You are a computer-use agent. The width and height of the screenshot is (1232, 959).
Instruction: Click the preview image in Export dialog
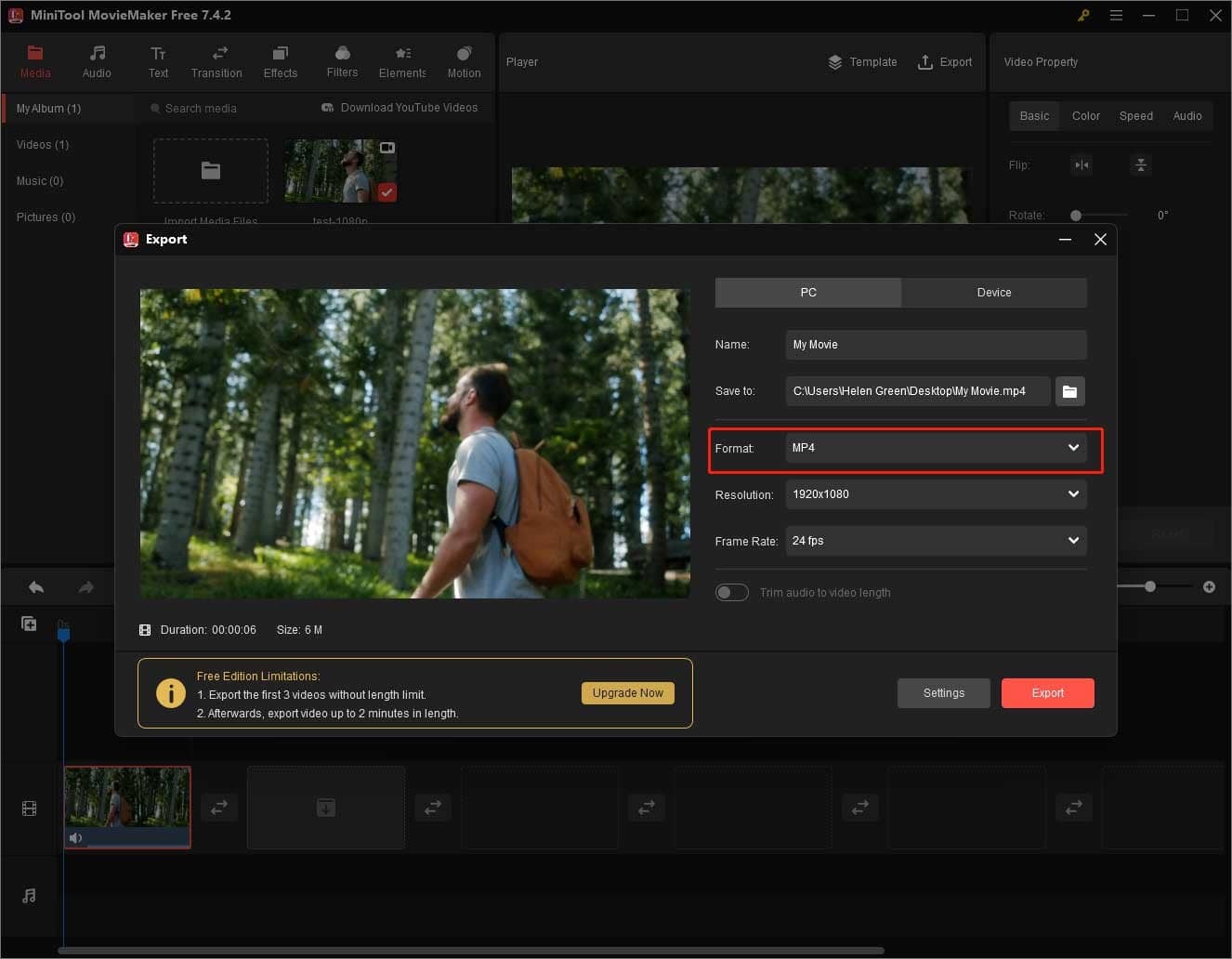pyautogui.click(x=415, y=443)
